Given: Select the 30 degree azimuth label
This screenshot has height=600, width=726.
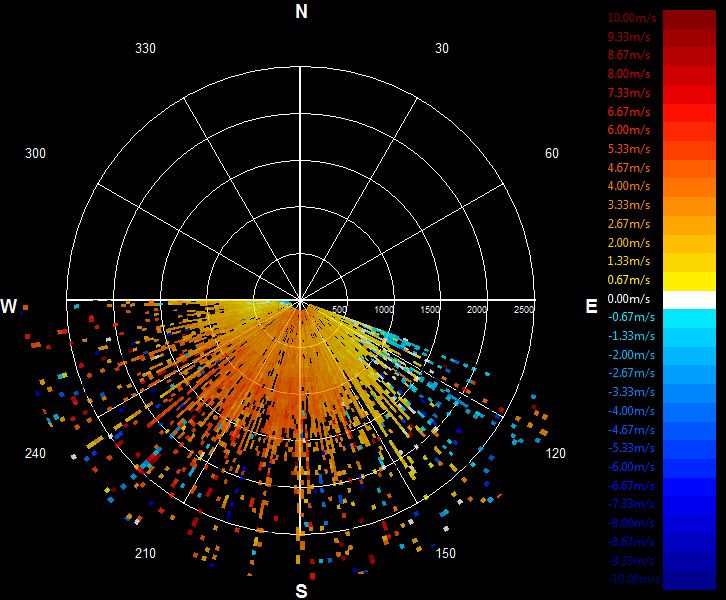Looking at the screenshot, I should pos(442,48).
